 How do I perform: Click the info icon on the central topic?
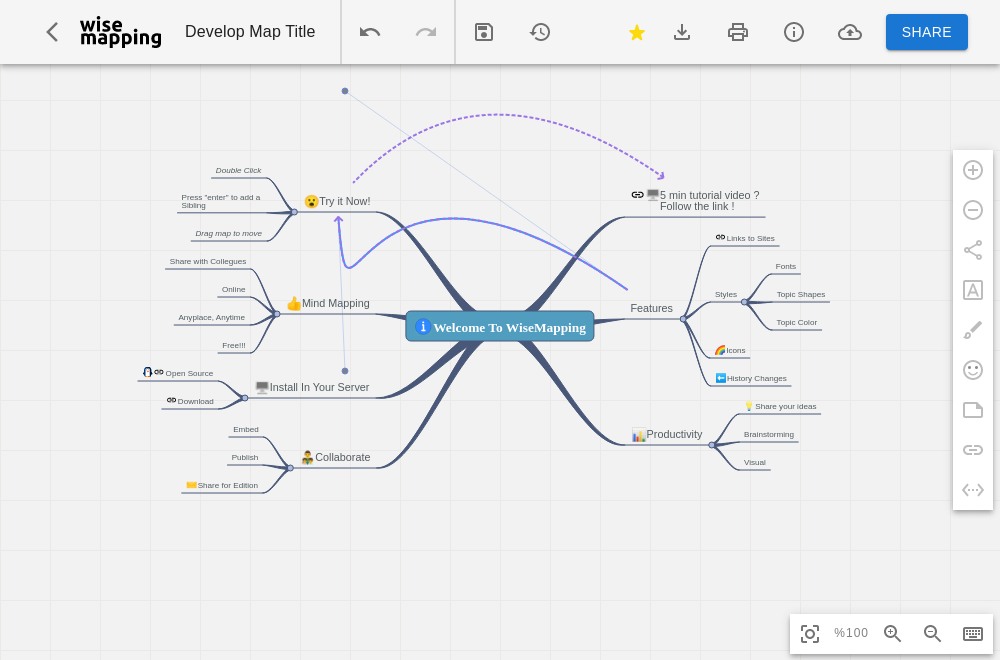[422, 326]
